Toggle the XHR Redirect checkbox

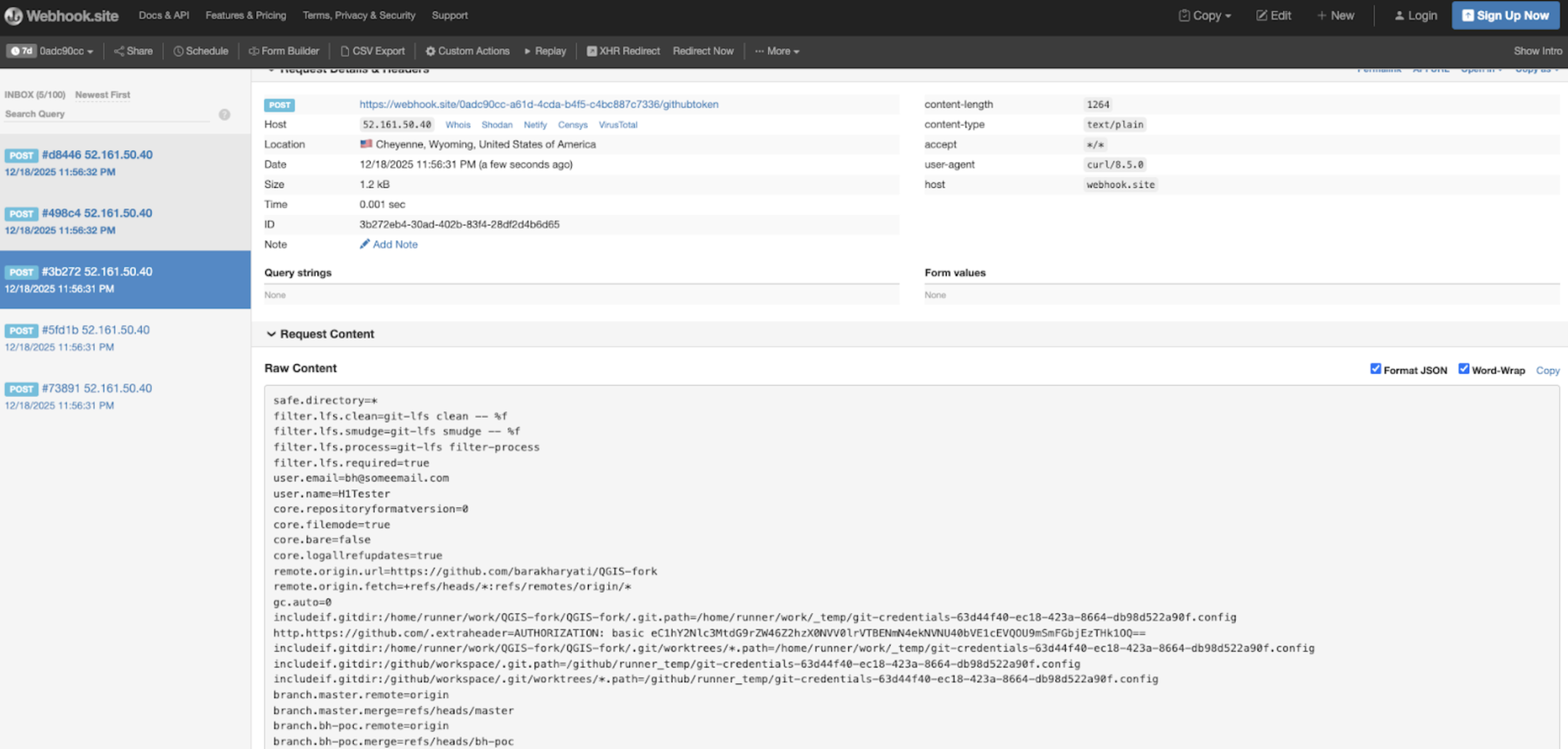point(592,51)
